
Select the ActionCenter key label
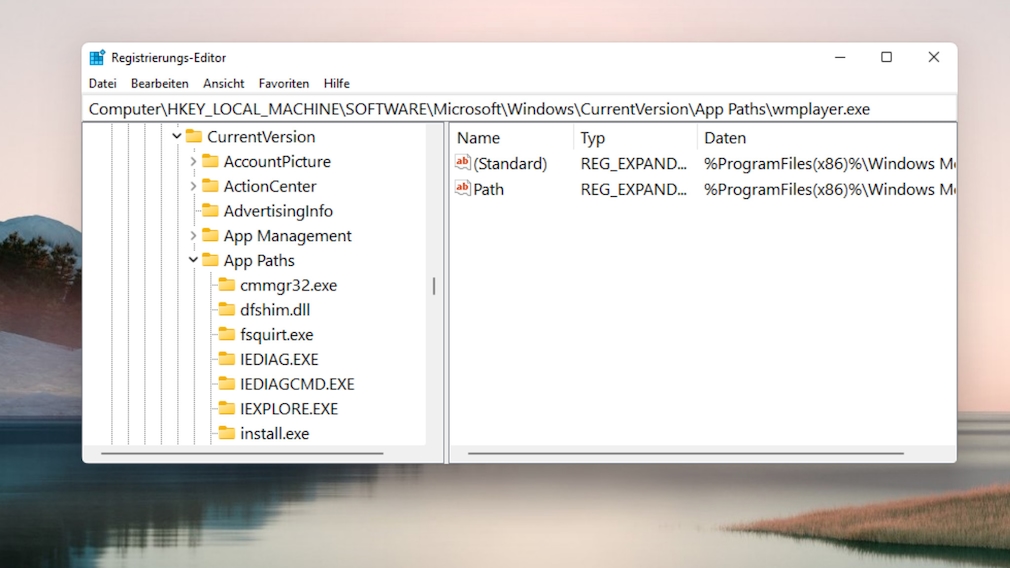[x=270, y=186]
